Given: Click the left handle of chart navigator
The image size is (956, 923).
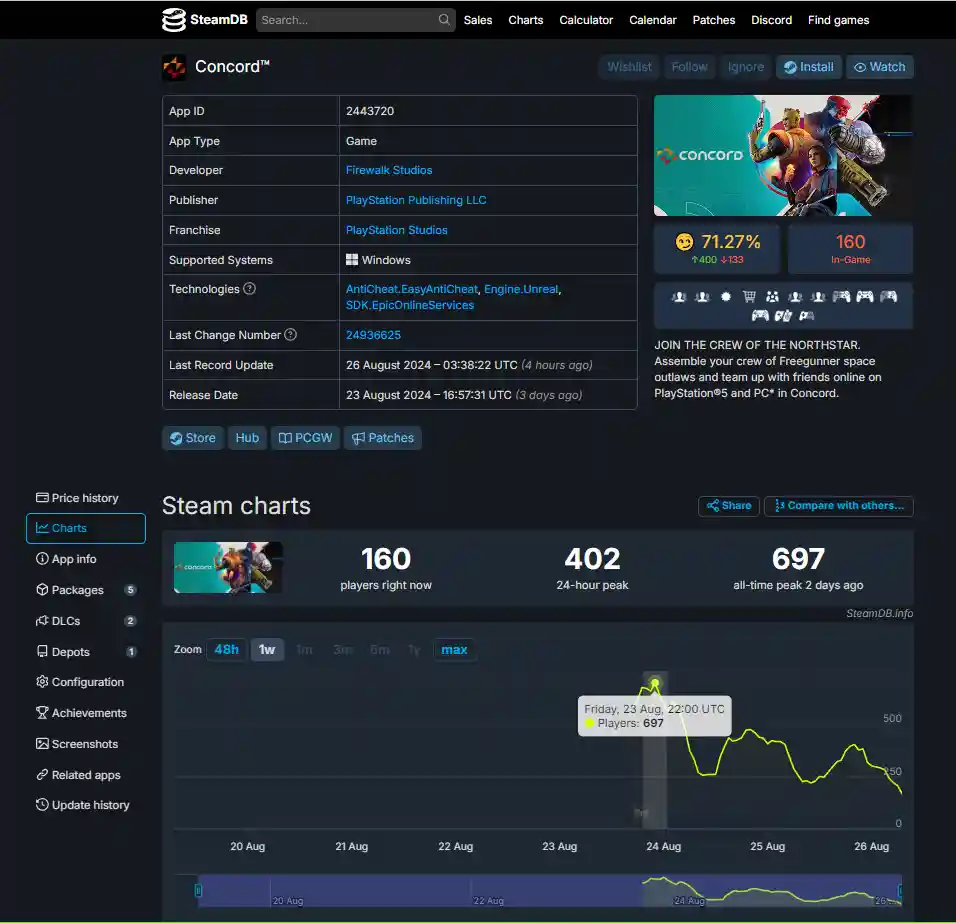Looking at the screenshot, I should (198, 891).
